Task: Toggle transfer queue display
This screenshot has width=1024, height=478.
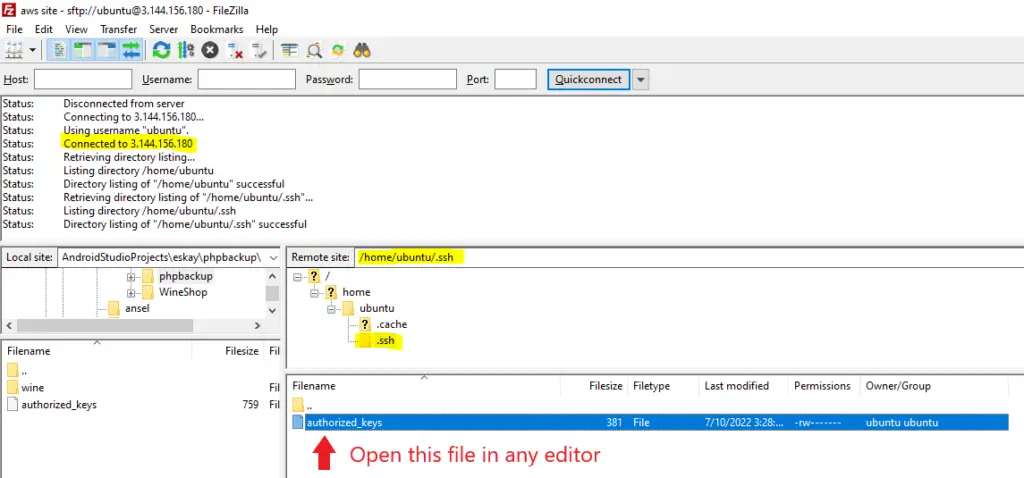Action: click(x=131, y=50)
